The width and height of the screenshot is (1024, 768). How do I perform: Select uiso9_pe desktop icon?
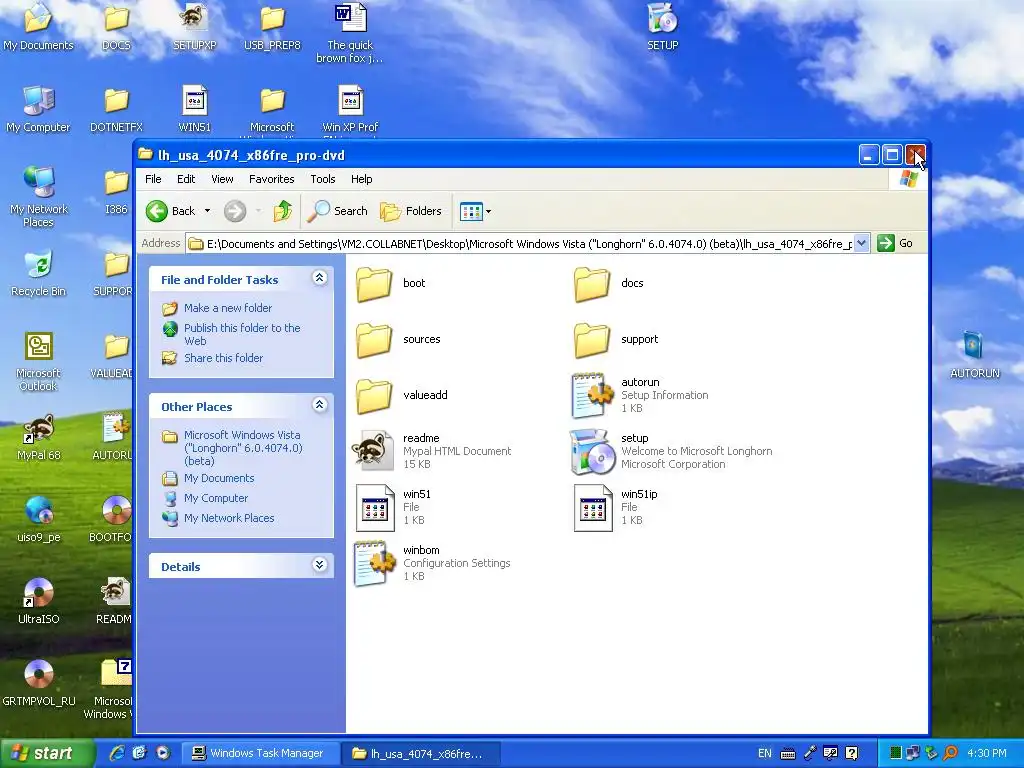(39, 520)
